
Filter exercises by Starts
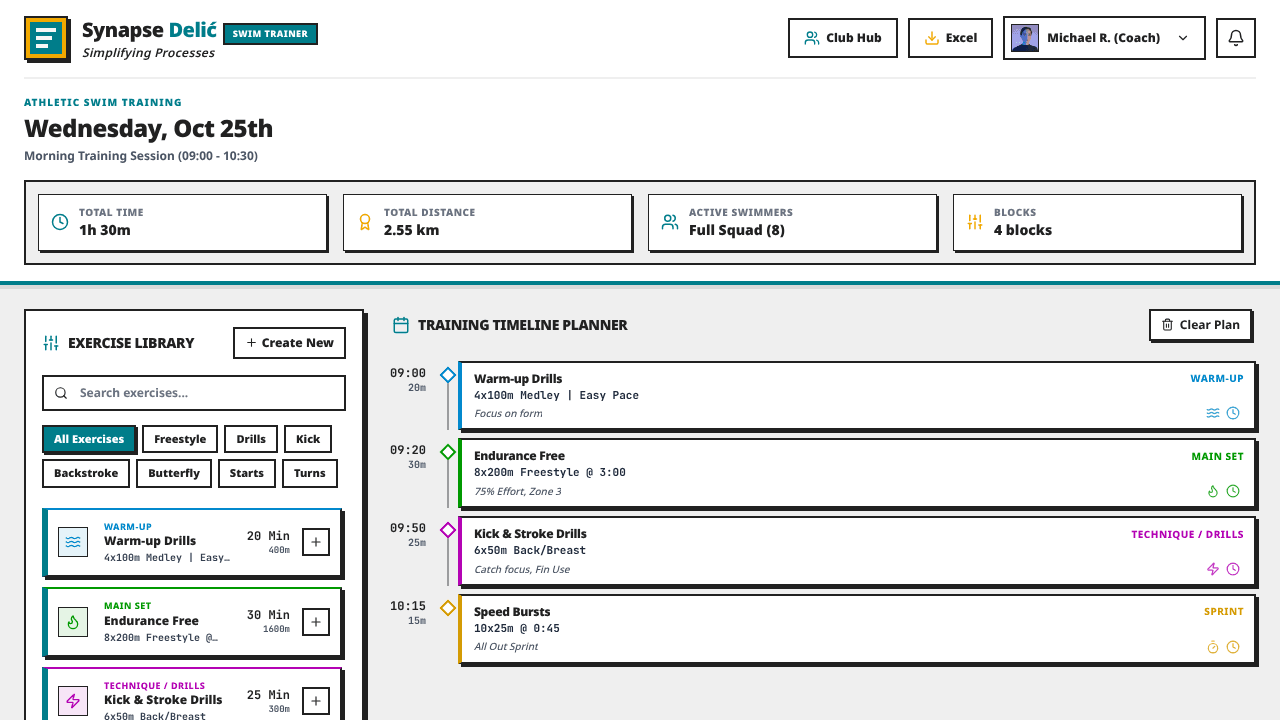pyautogui.click(x=247, y=473)
